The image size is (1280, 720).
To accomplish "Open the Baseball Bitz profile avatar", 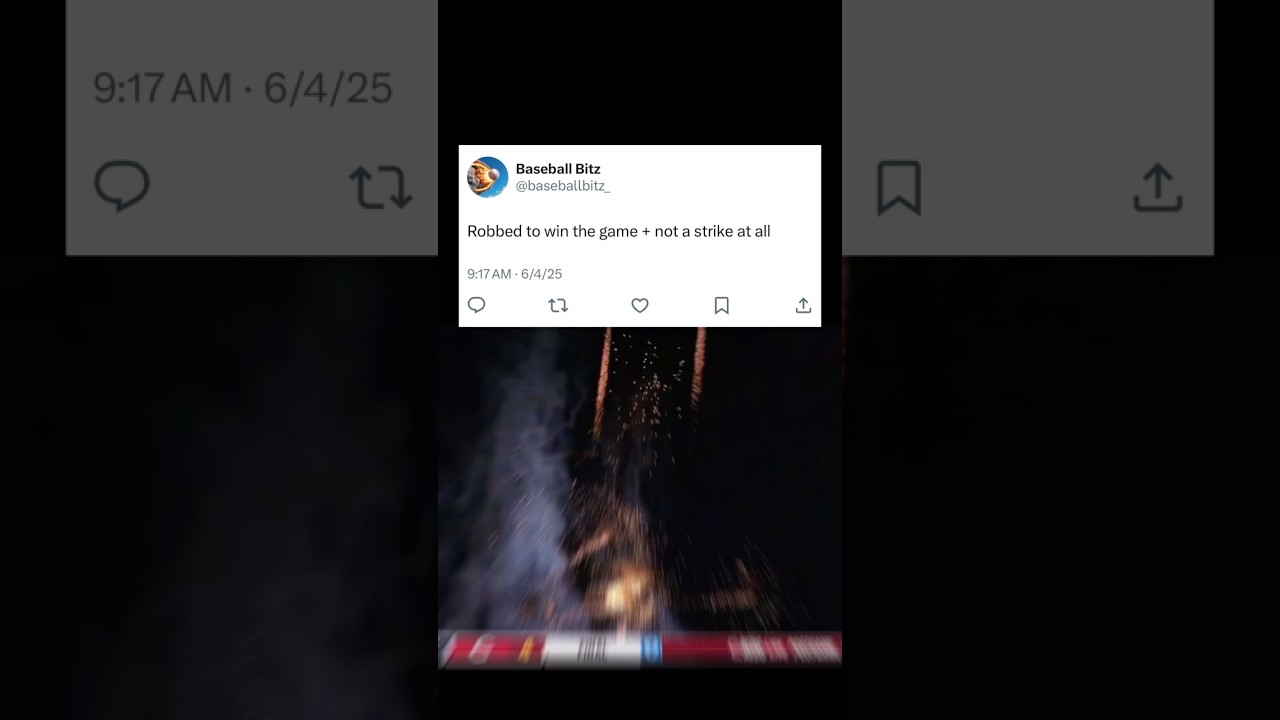I will (x=488, y=177).
